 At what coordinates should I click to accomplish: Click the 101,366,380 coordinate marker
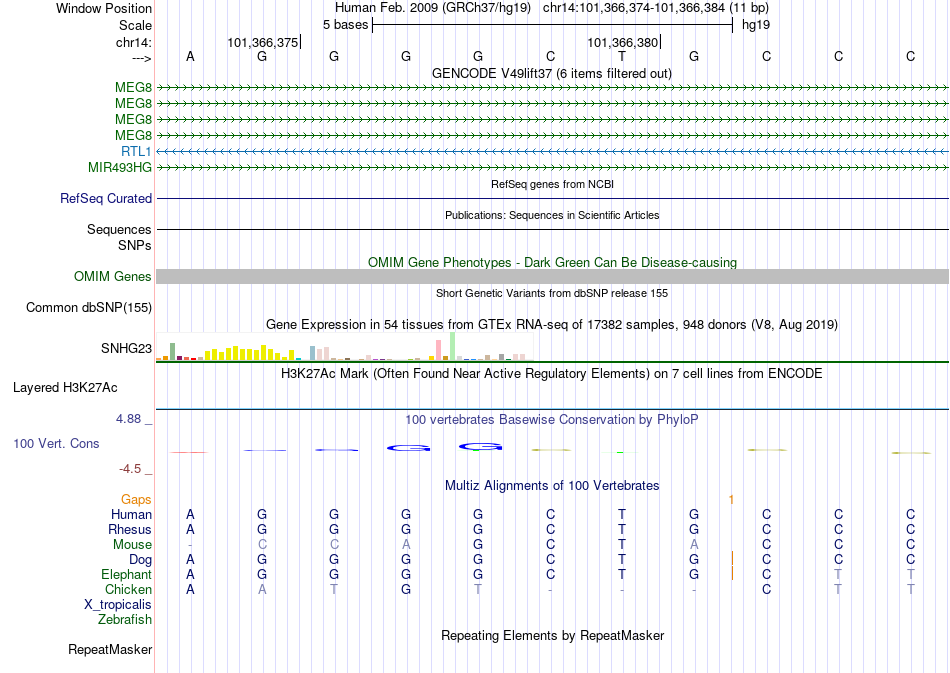[x=622, y=42]
